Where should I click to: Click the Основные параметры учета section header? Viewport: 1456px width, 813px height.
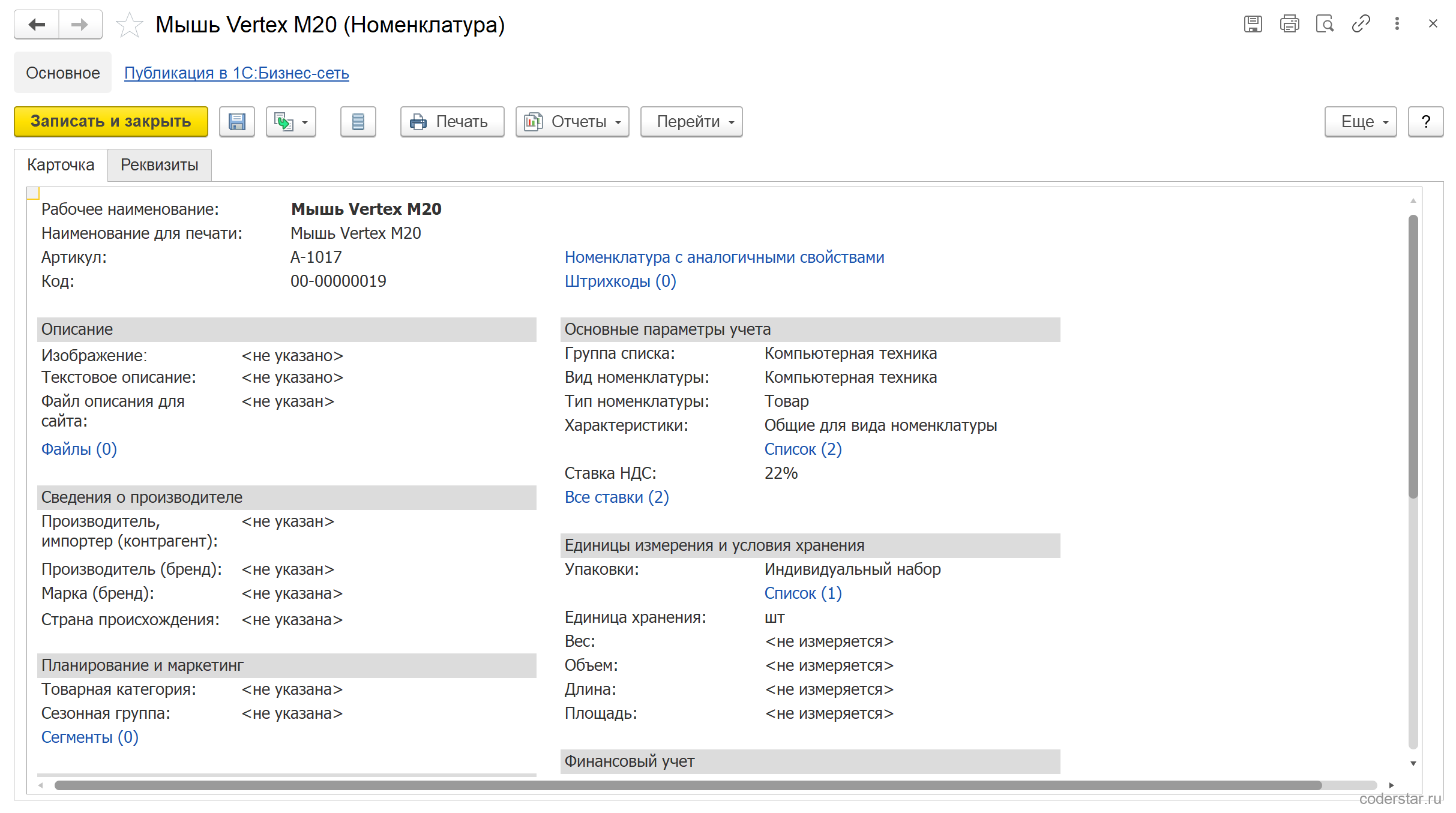tap(810, 329)
